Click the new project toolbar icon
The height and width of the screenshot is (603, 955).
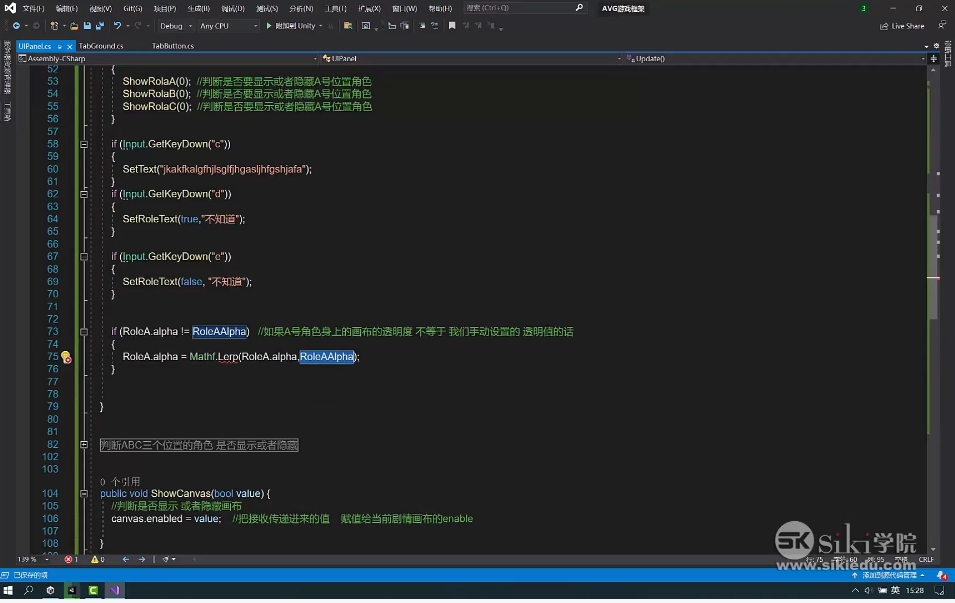pyautogui.click(x=54, y=26)
